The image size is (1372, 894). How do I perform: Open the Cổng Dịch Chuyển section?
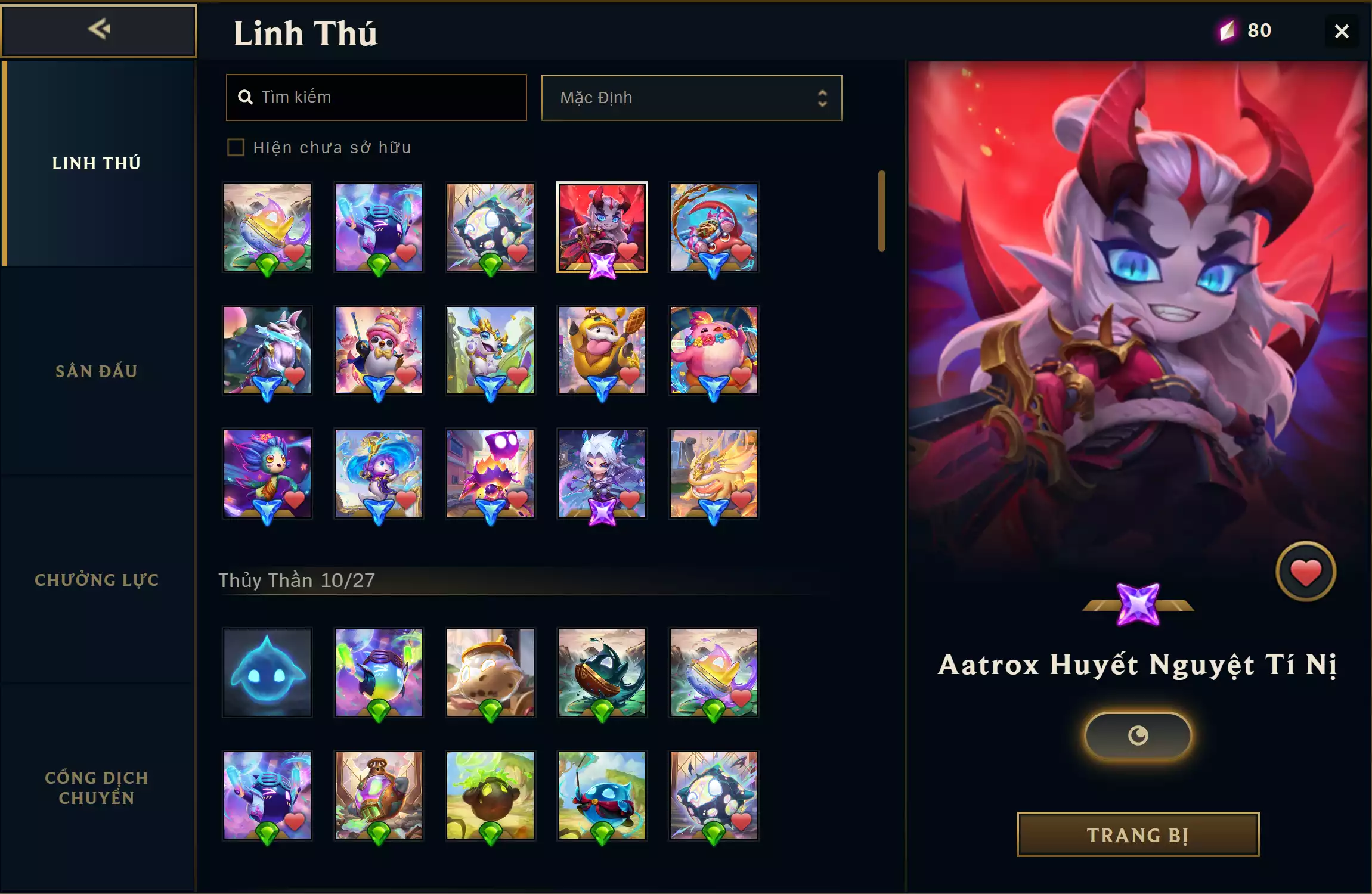tap(97, 787)
